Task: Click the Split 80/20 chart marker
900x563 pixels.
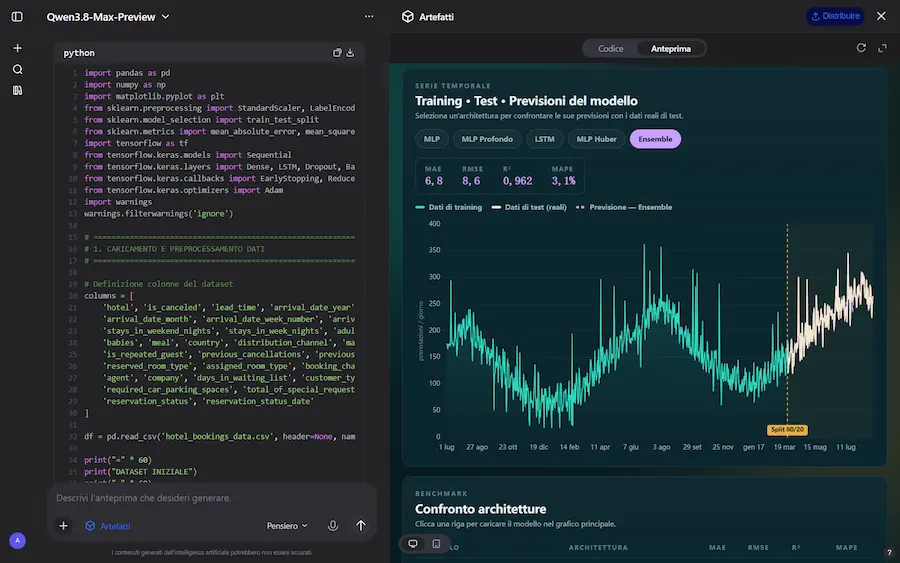Action: pyautogui.click(x=787, y=429)
